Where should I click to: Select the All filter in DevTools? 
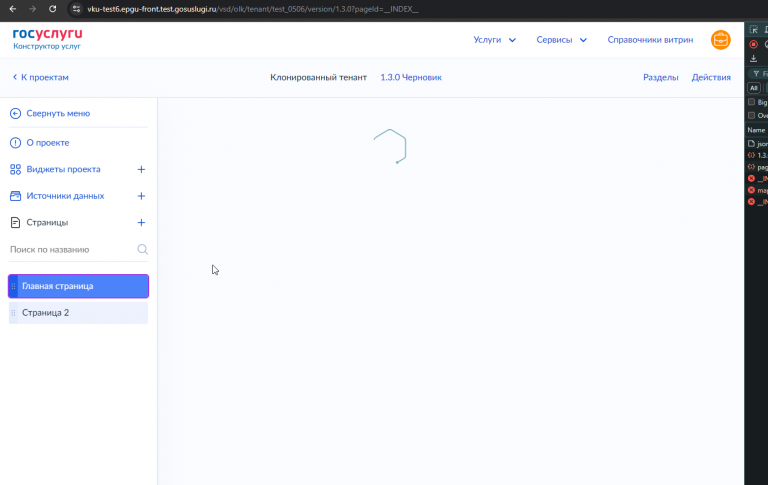click(x=754, y=88)
